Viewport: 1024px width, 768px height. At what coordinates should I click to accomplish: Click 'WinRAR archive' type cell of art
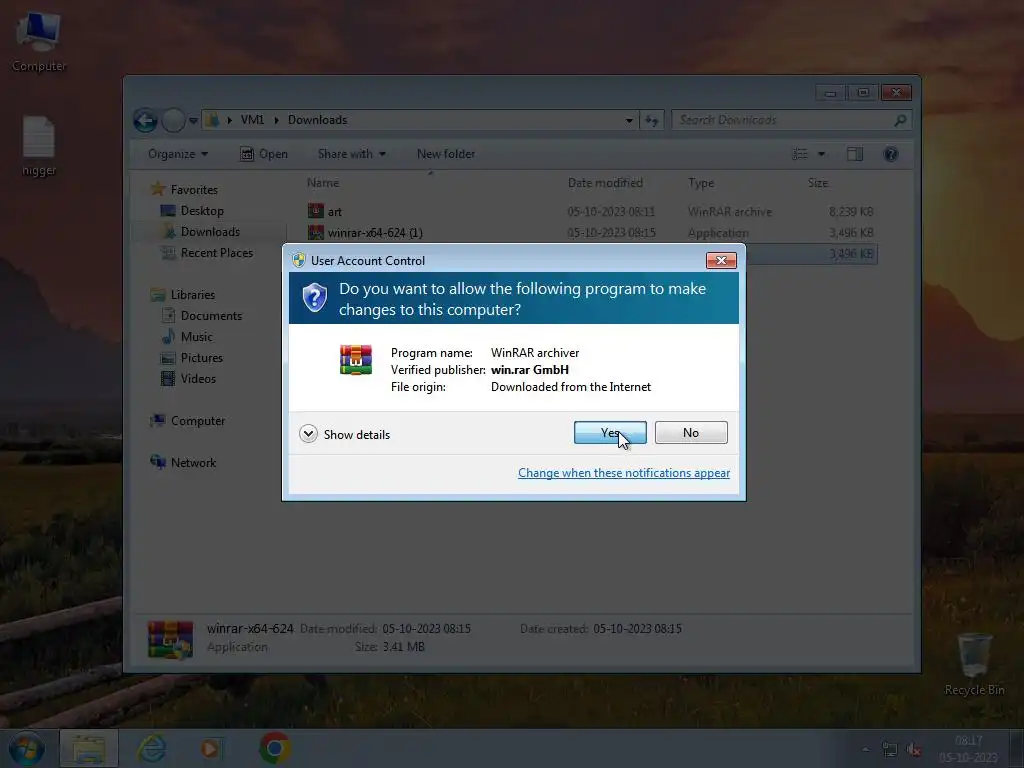pyautogui.click(x=729, y=212)
